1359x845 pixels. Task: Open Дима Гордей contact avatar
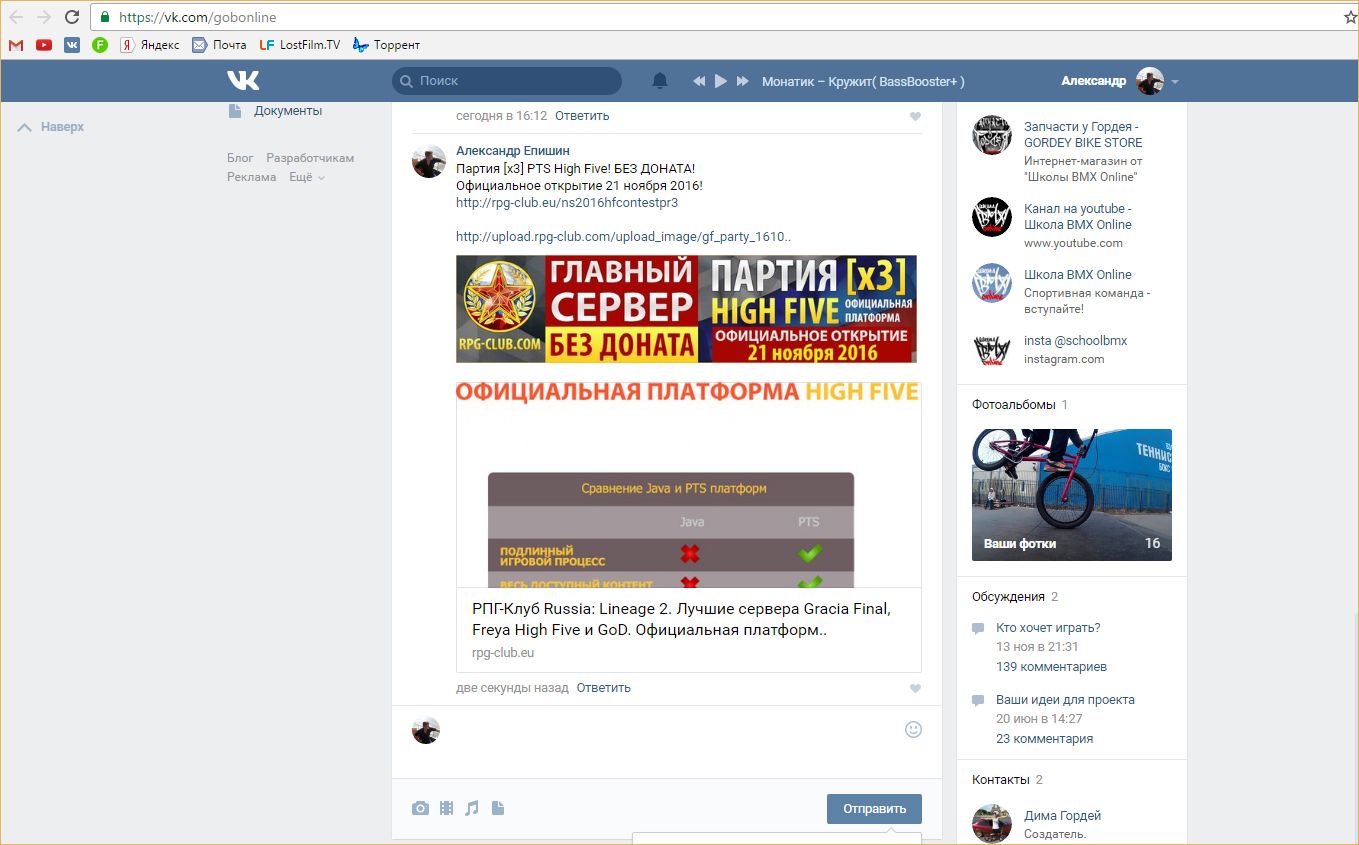point(992,824)
